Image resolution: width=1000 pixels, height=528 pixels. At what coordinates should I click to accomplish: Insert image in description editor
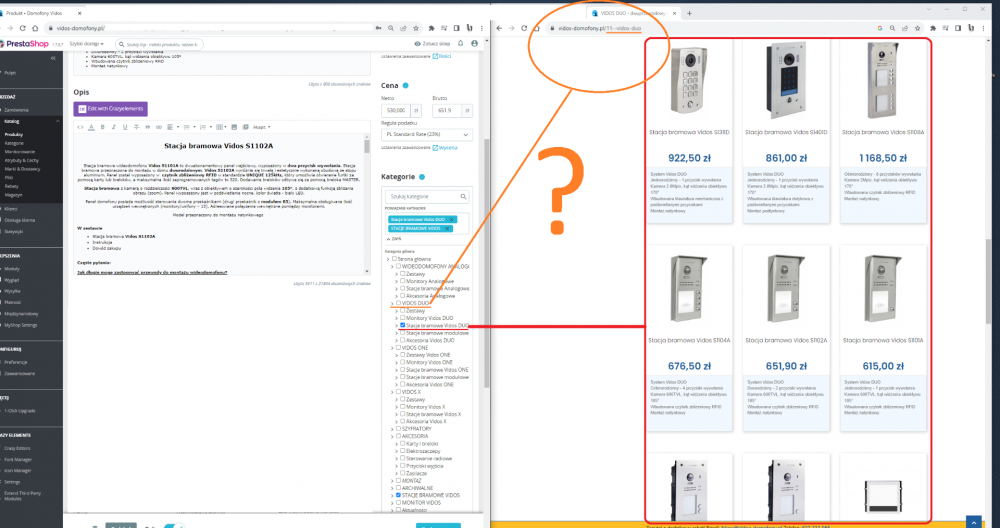(x=234, y=127)
